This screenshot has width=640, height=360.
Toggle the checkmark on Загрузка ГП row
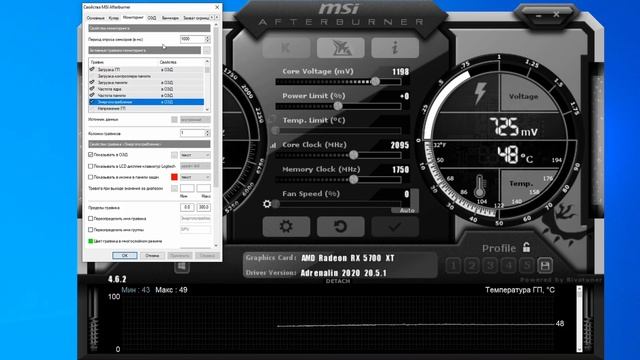(92, 69)
